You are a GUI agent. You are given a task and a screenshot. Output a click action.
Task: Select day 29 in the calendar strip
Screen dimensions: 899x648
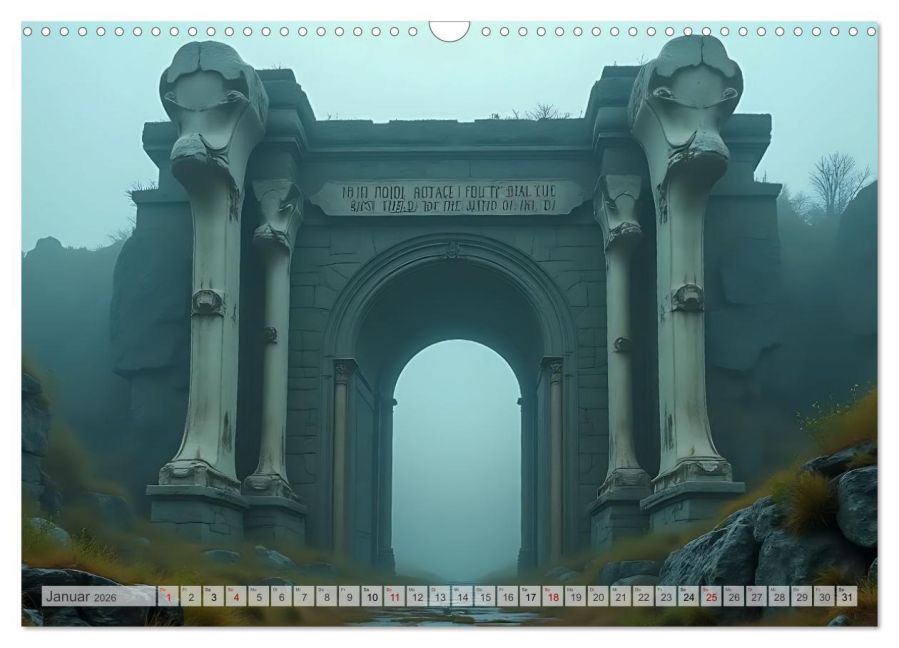click(802, 596)
